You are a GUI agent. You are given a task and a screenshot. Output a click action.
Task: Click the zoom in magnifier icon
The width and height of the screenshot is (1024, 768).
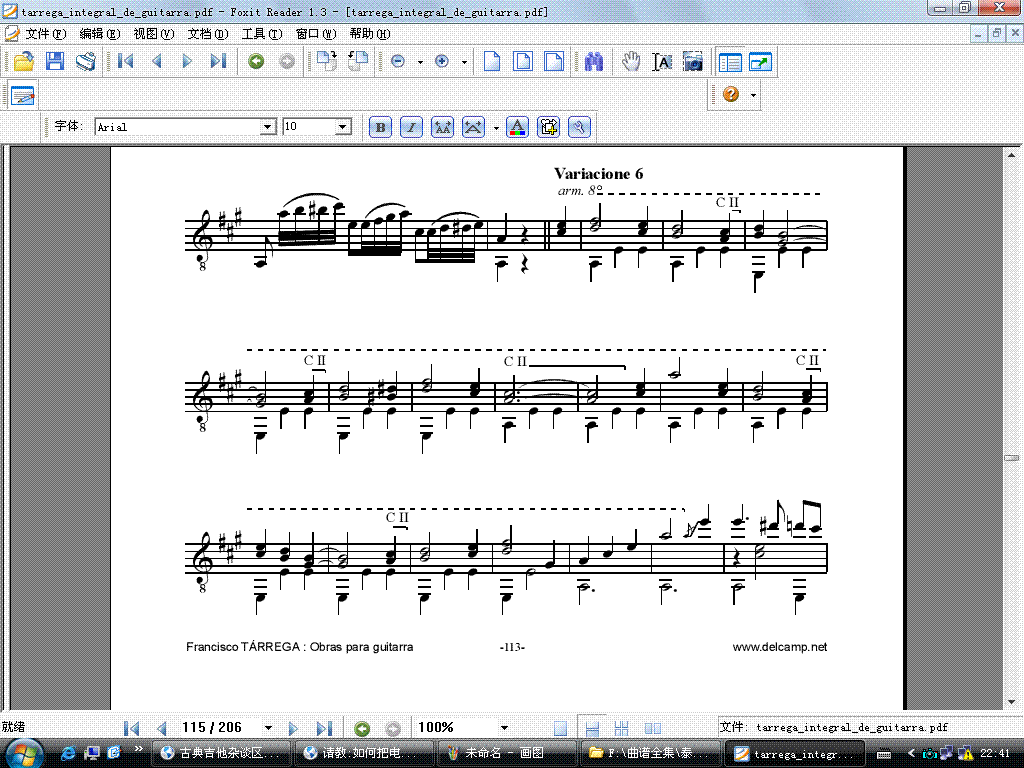[x=442, y=61]
